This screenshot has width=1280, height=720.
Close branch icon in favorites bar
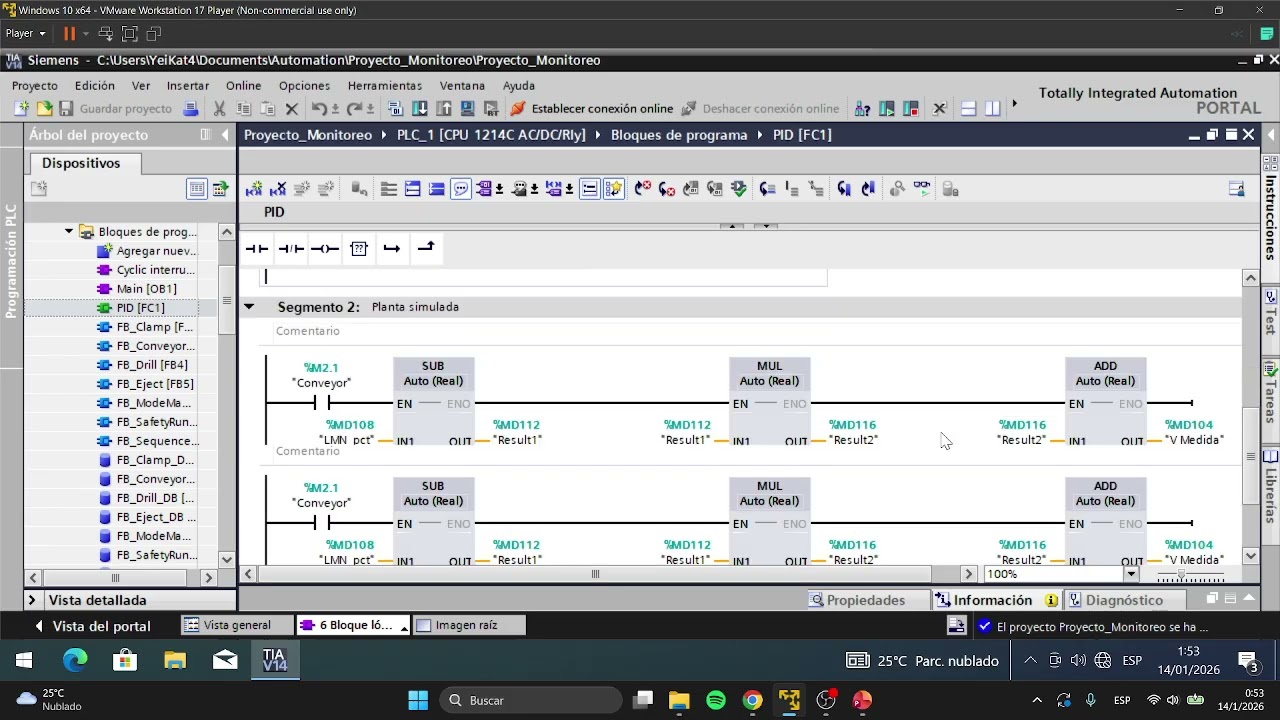click(x=426, y=248)
